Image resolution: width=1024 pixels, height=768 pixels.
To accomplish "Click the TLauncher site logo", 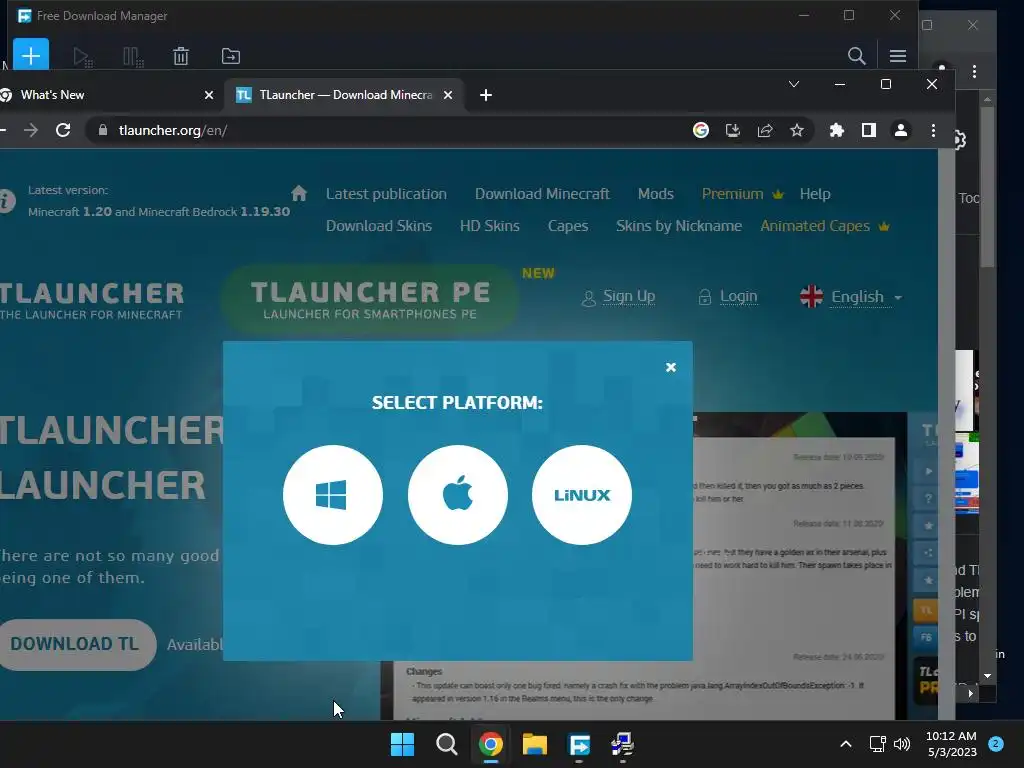I will click(x=91, y=300).
